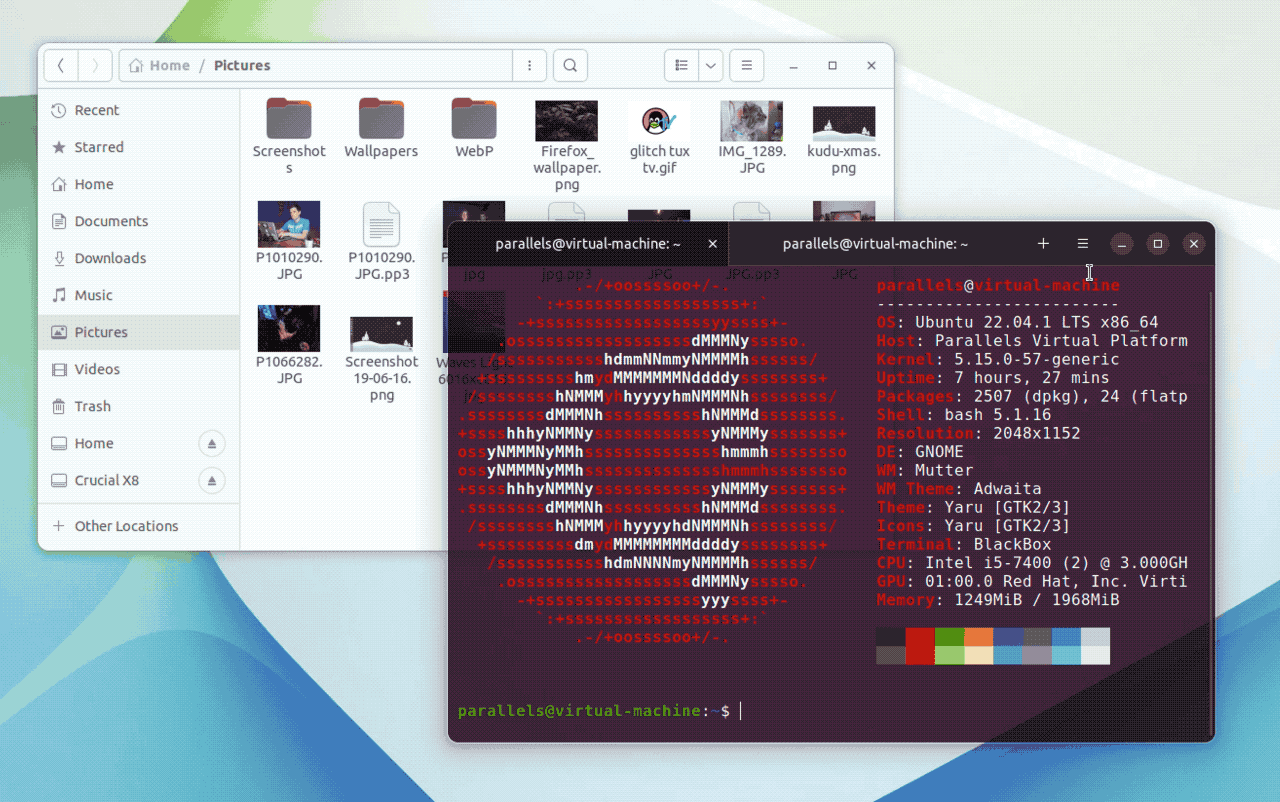Open Recent in the Files sidebar
This screenshot has height=802, width=1280.
pyautogui.click(x=139, y=110)
